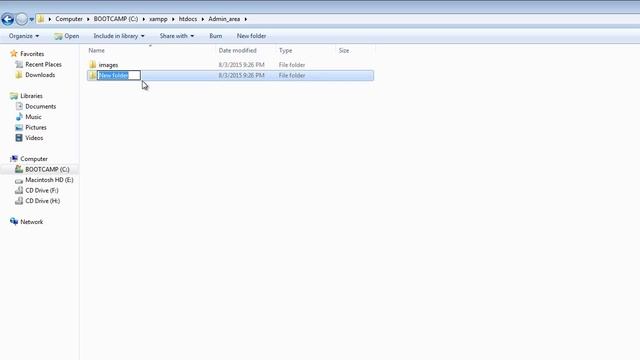Select BOOTCAMP (C:) in the navigation pane
The height and width of the screenshot is (360, 640).
(47, 169)
